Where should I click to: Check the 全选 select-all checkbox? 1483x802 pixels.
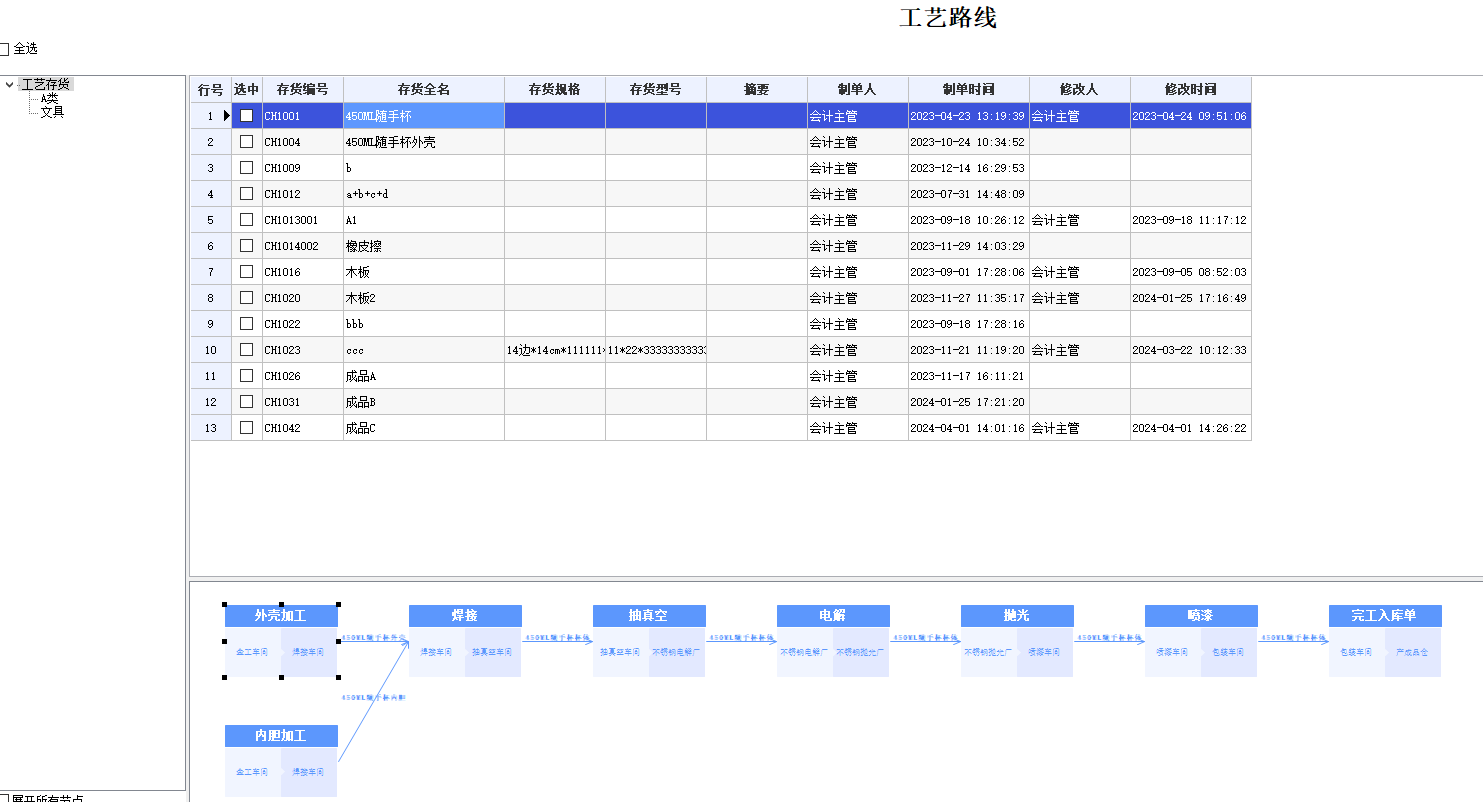point(4,49)
